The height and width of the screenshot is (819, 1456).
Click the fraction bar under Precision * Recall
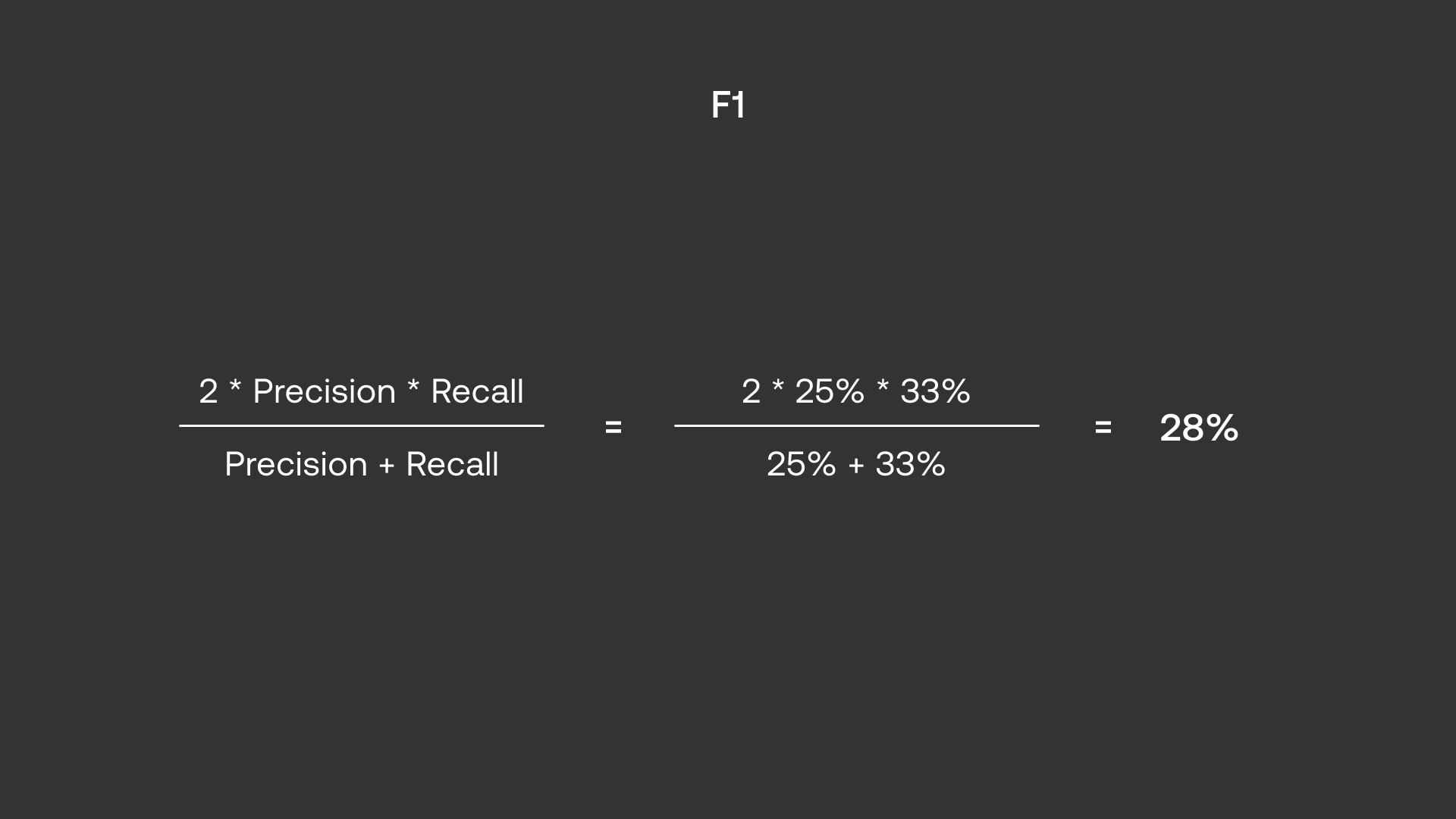[361, 426]
